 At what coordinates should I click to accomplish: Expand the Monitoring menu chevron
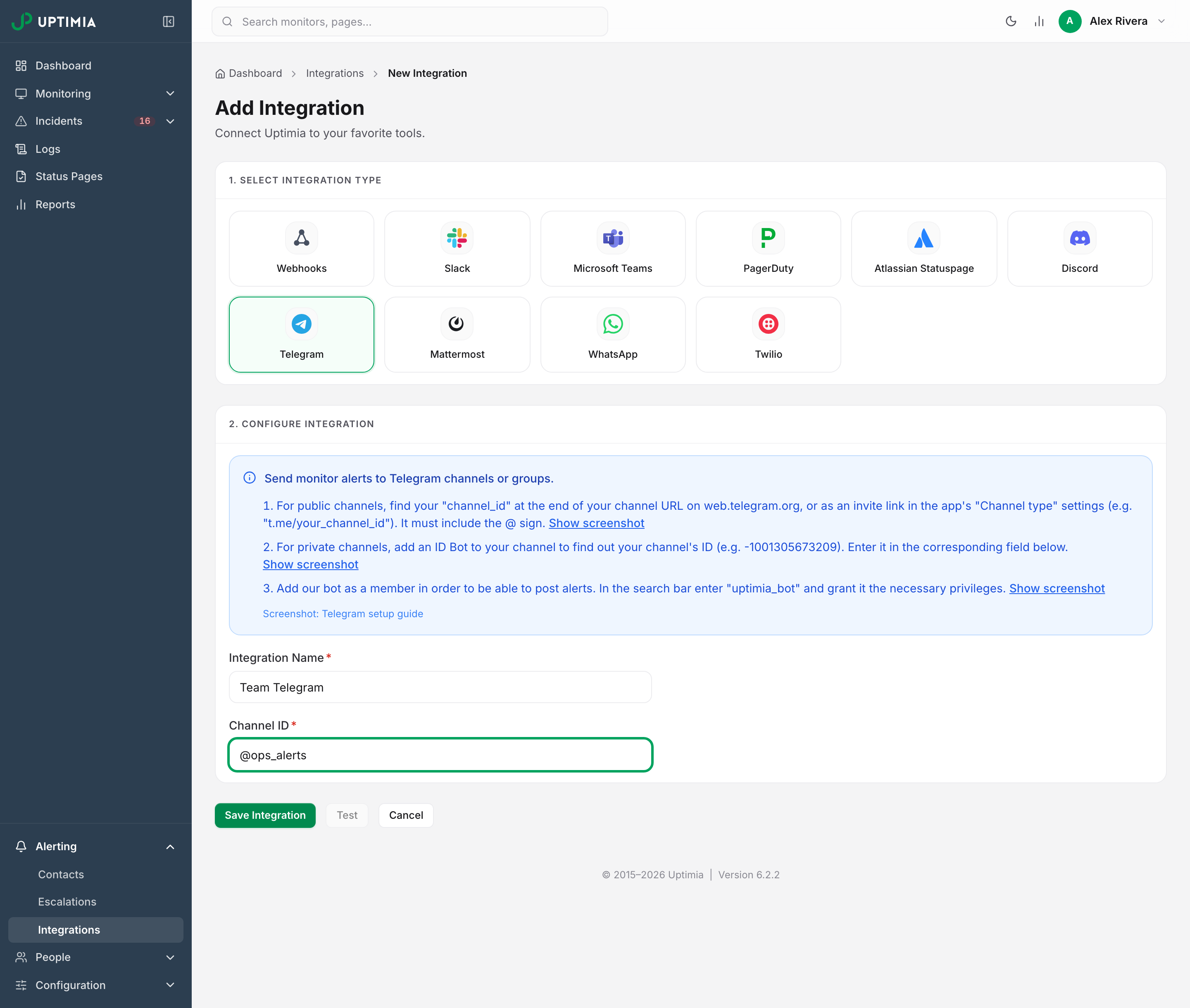point(170,93)
